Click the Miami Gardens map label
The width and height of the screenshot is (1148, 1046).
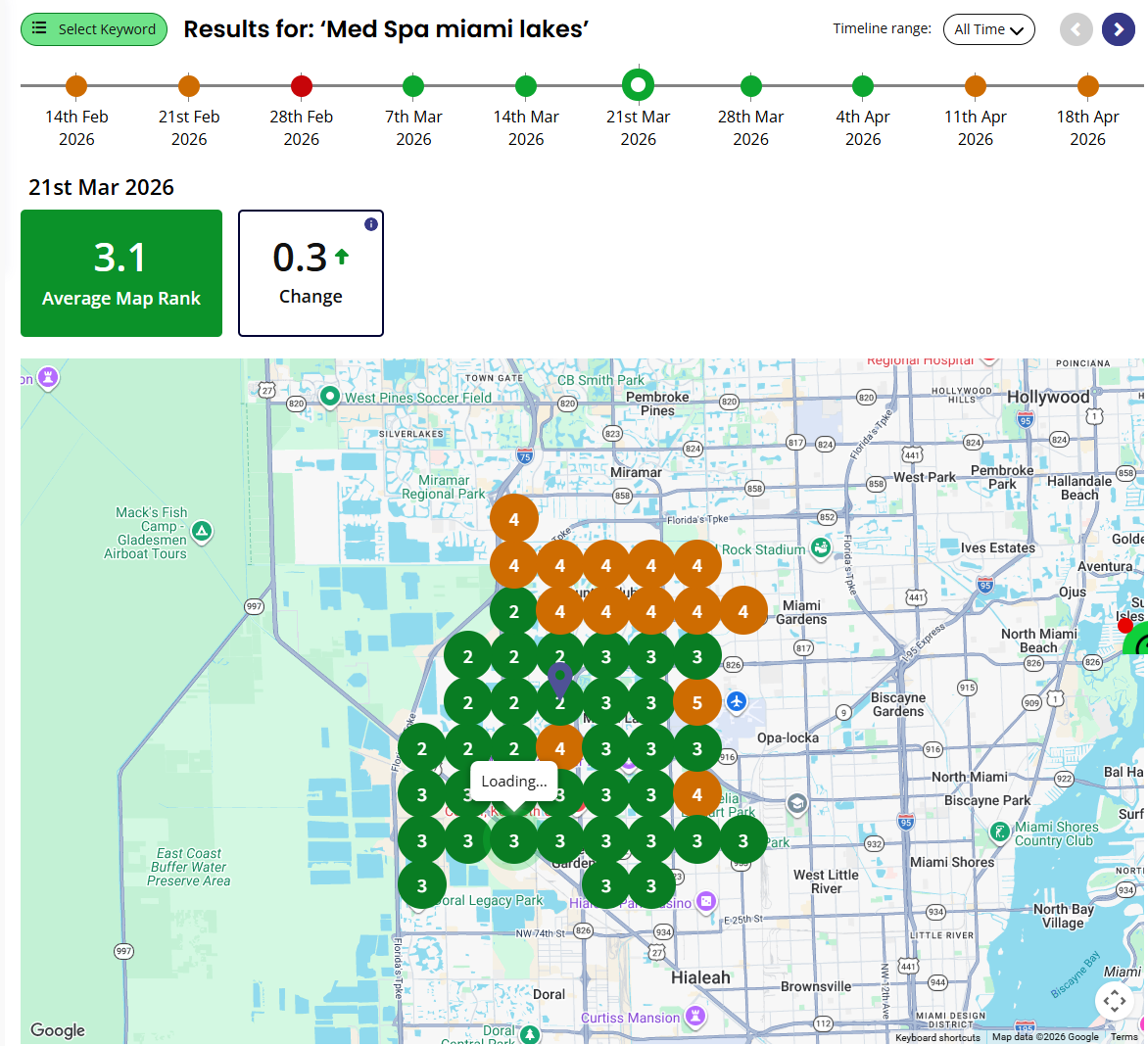801,613
